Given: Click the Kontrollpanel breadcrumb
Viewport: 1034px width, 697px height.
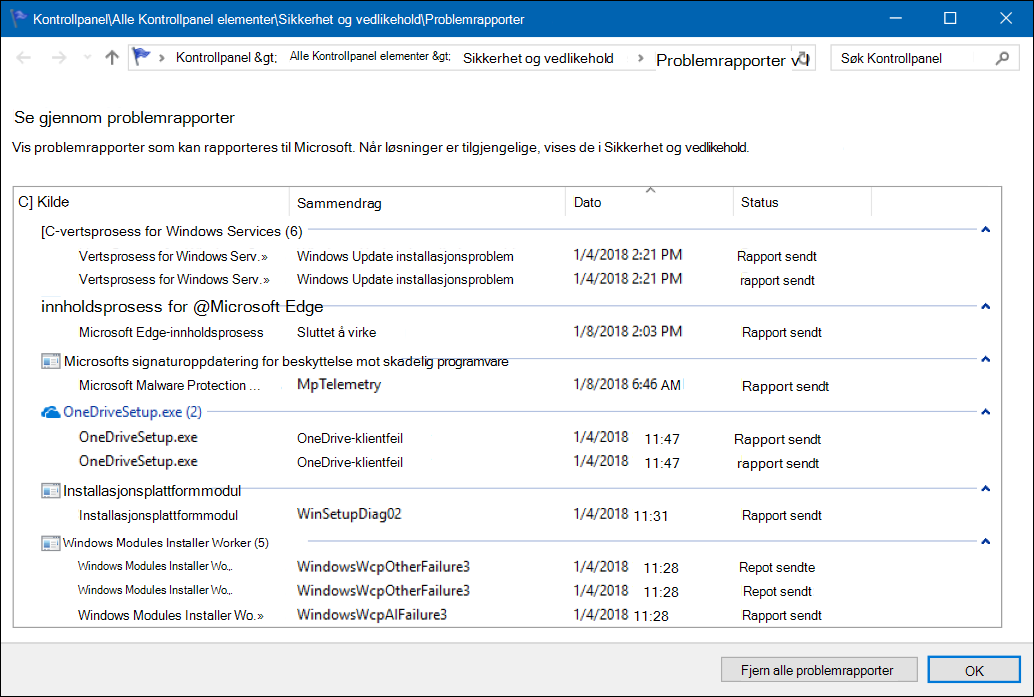Looking at the screenshot, I should (x=226, y=57).
